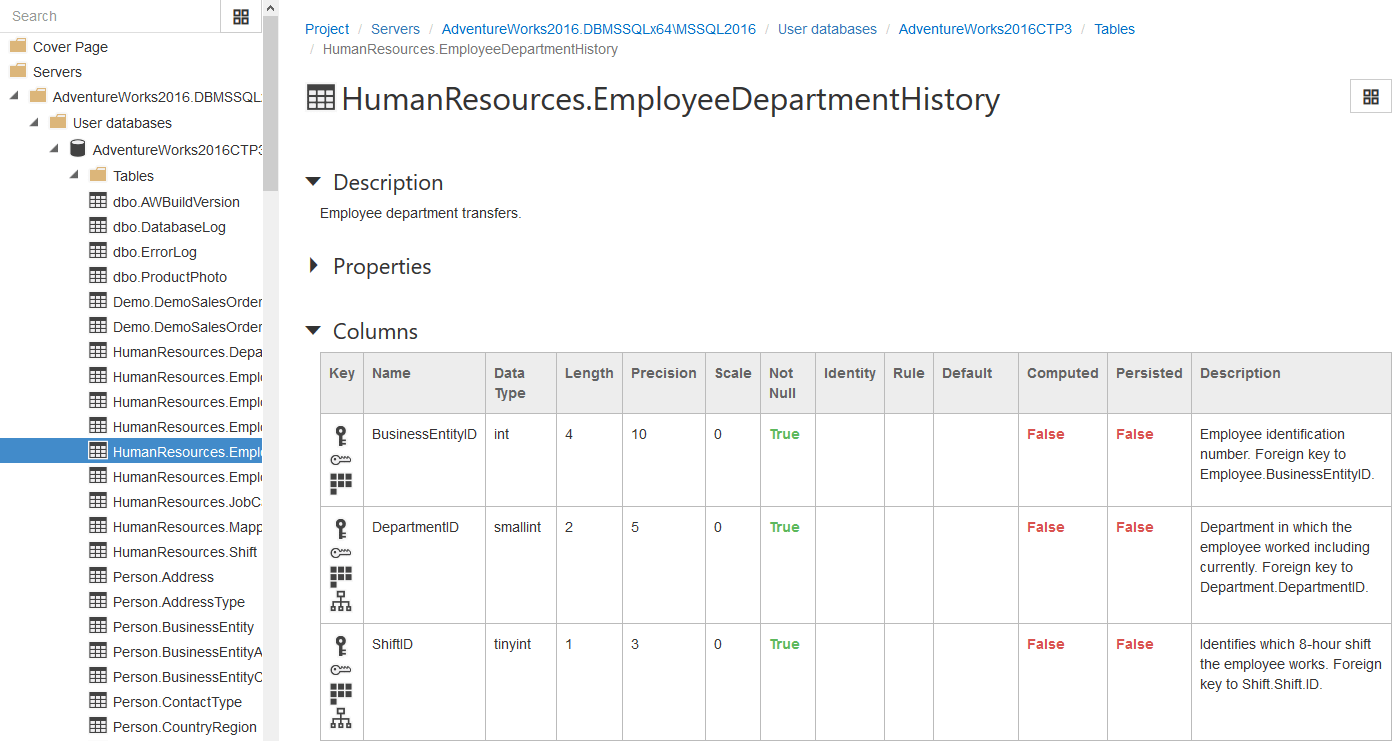
Task: Click the primary key icon in the DepartmentID row
Action: point(341,528)
